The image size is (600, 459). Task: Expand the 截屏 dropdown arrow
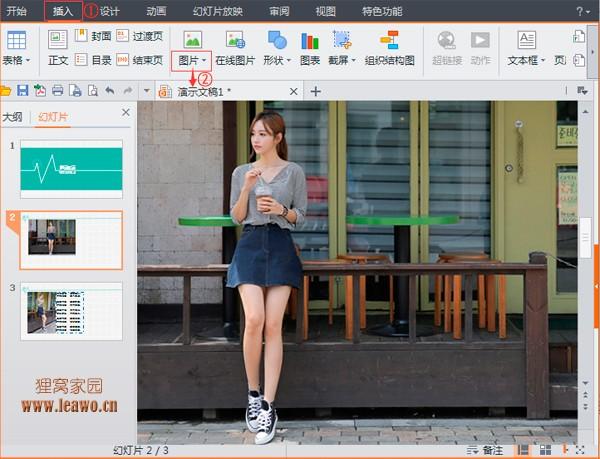(354, 60)
